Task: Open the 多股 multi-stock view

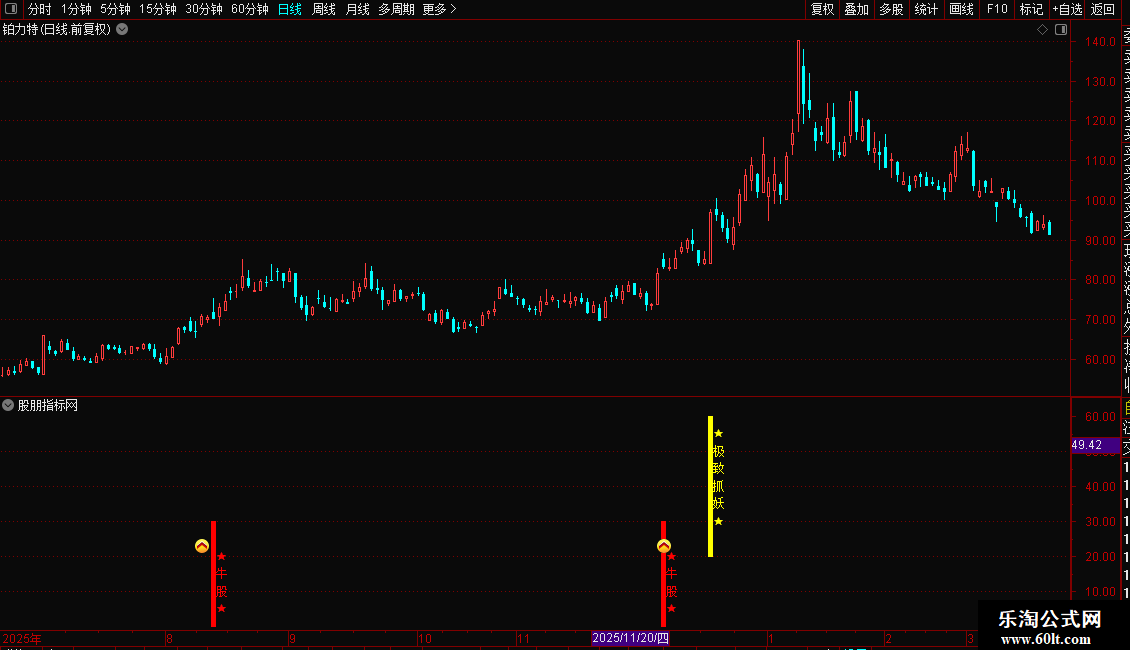Action: [891, 9]
